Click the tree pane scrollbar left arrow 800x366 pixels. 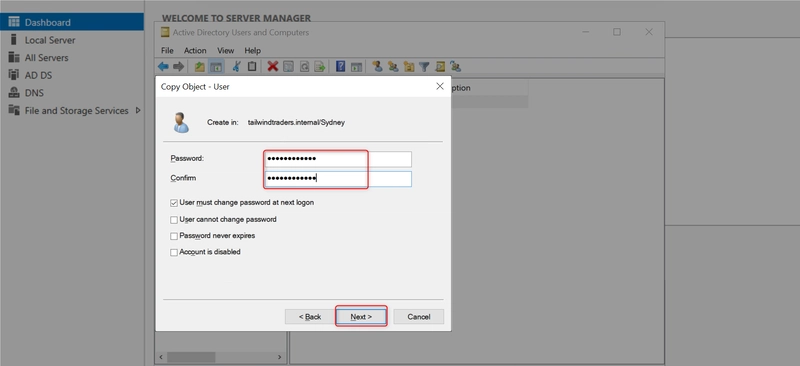tap(161, 357)
